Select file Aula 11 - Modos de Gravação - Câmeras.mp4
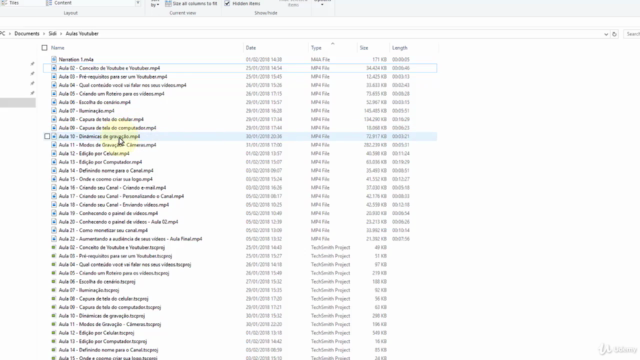 tap(107, 145)
